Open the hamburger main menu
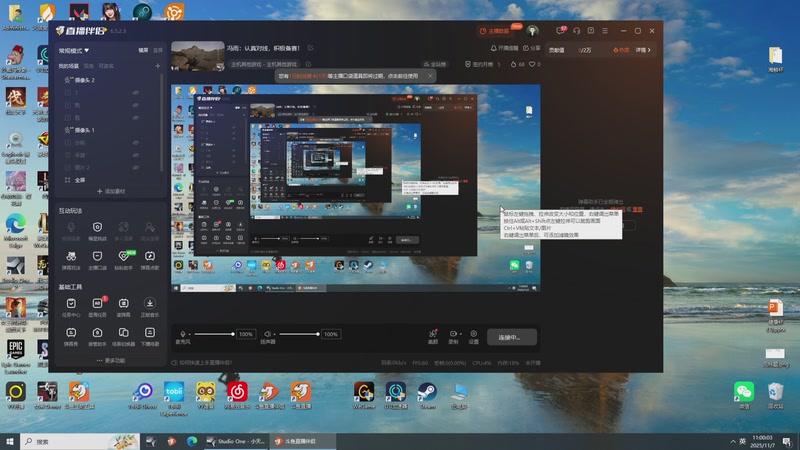This screenshot has height=450, width=800. click(x=605, y=31)
